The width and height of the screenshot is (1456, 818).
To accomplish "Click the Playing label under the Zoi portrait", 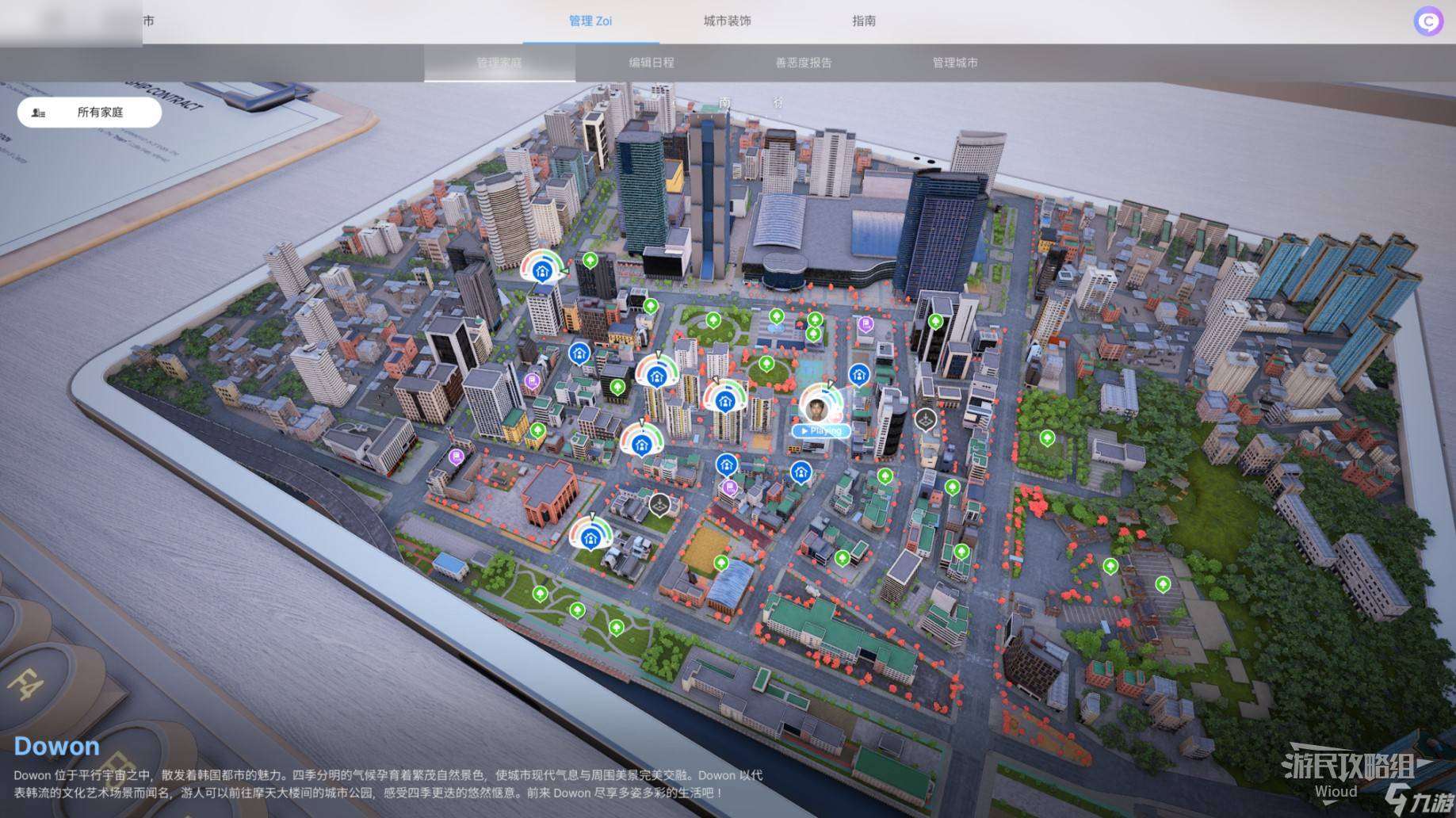I will tap(821, 430).
